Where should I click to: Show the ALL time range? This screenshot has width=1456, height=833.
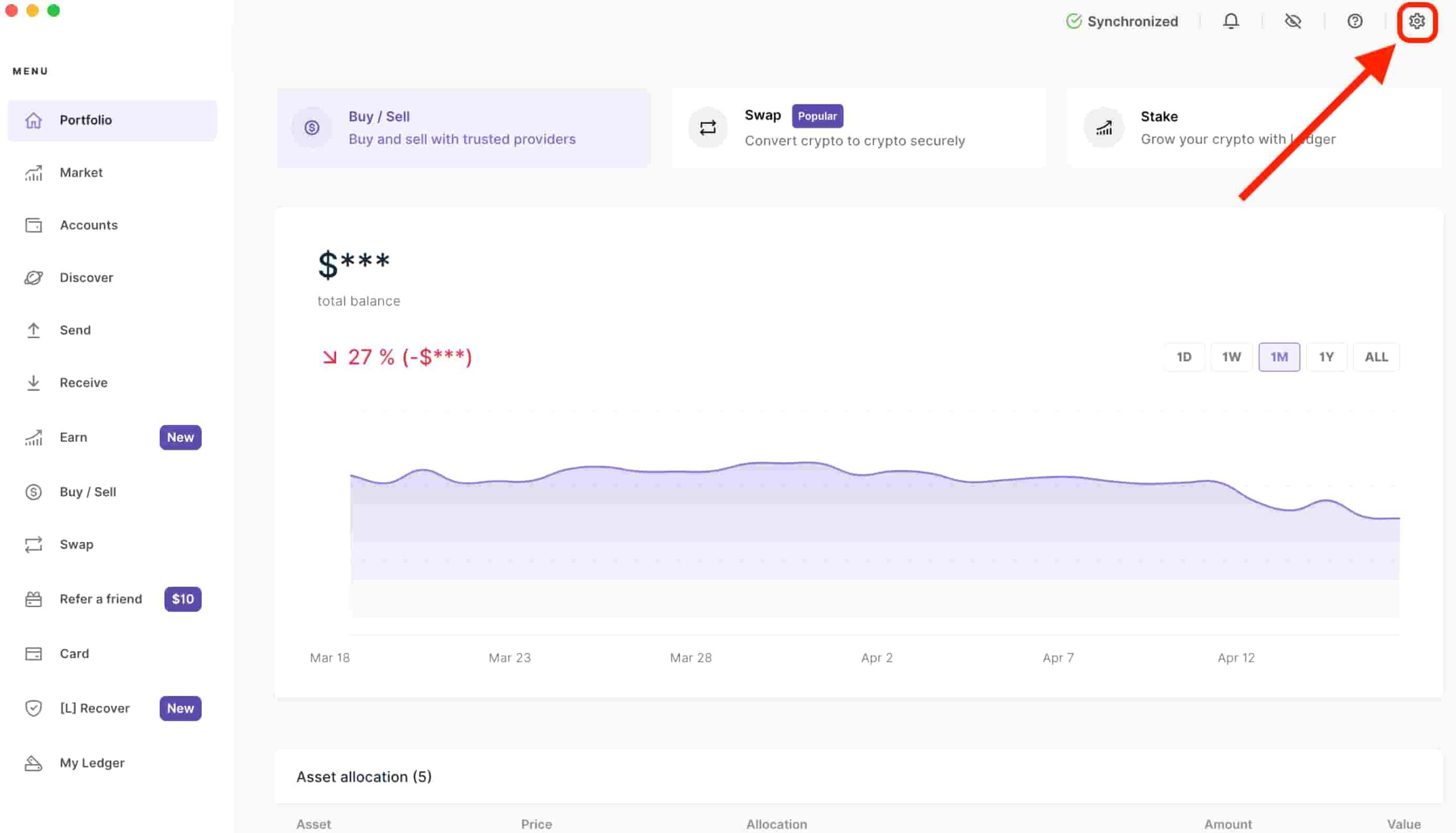[1376, 357]
